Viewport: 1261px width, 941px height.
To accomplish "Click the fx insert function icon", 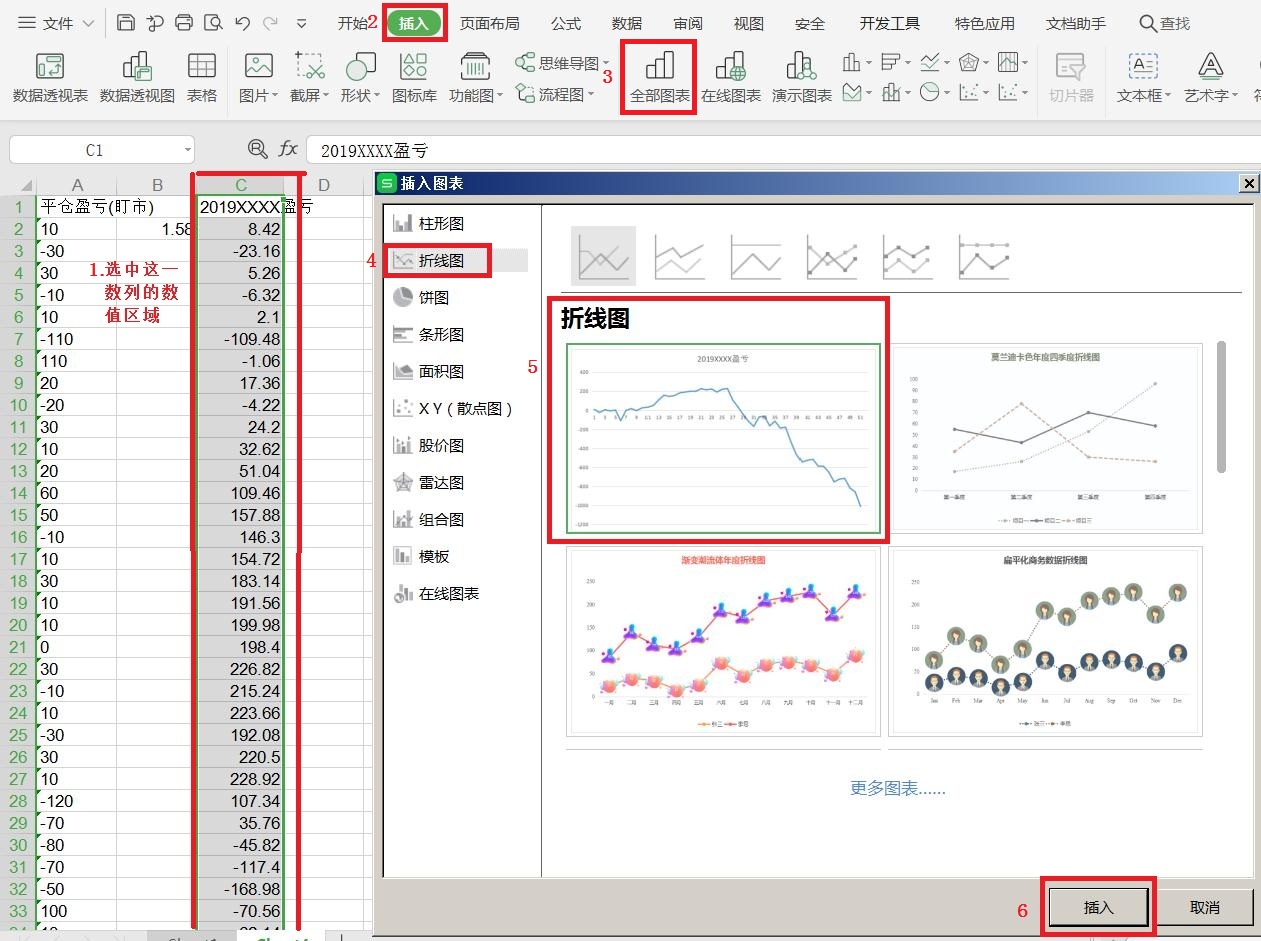I will pyautogui.click(x=288, y=149).
